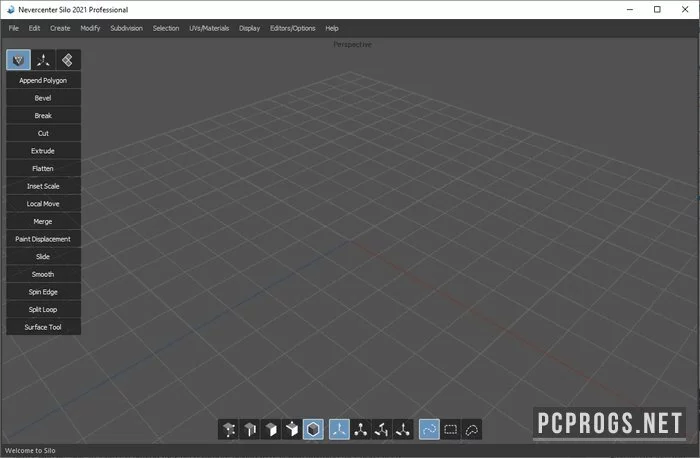Click the Spin Edge button
The image size is (700, 458).
[43, 292]
